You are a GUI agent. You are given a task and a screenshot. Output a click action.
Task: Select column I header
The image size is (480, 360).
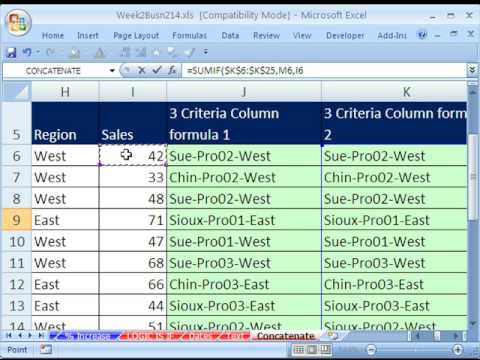point(133,91)
